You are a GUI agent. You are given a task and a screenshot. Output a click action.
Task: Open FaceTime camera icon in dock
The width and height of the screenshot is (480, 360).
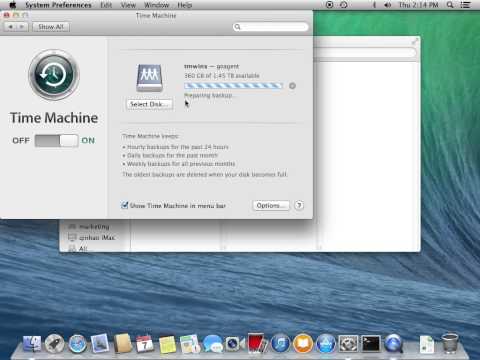click(235, 344)
